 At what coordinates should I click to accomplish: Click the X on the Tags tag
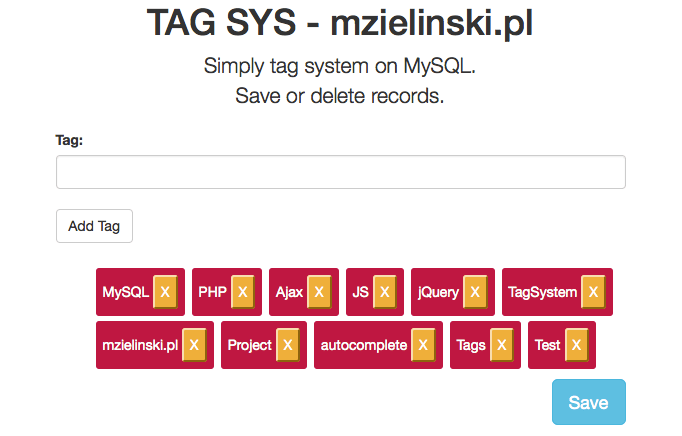[501, 345]
